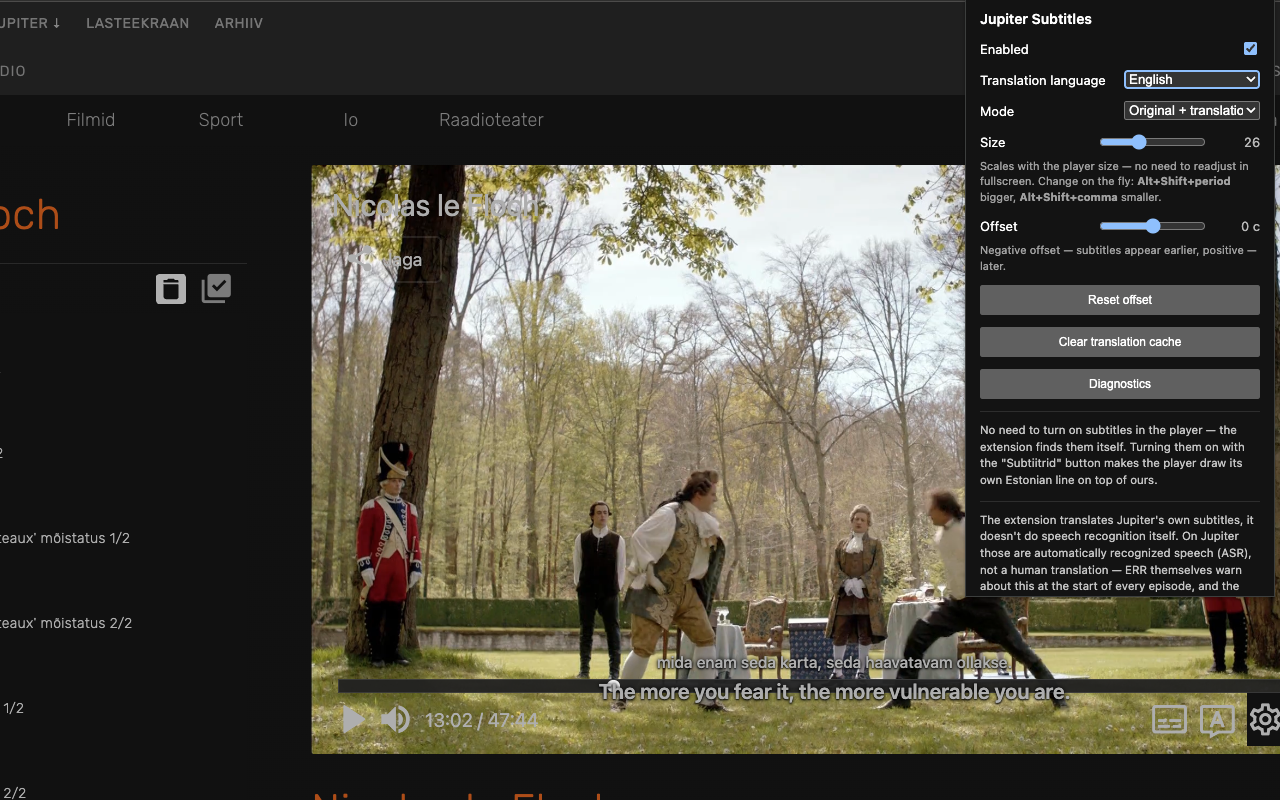The image size is (1280, 800).
Task: Open Diagnostics in the subtitles panel
Action: point(1120,384)
